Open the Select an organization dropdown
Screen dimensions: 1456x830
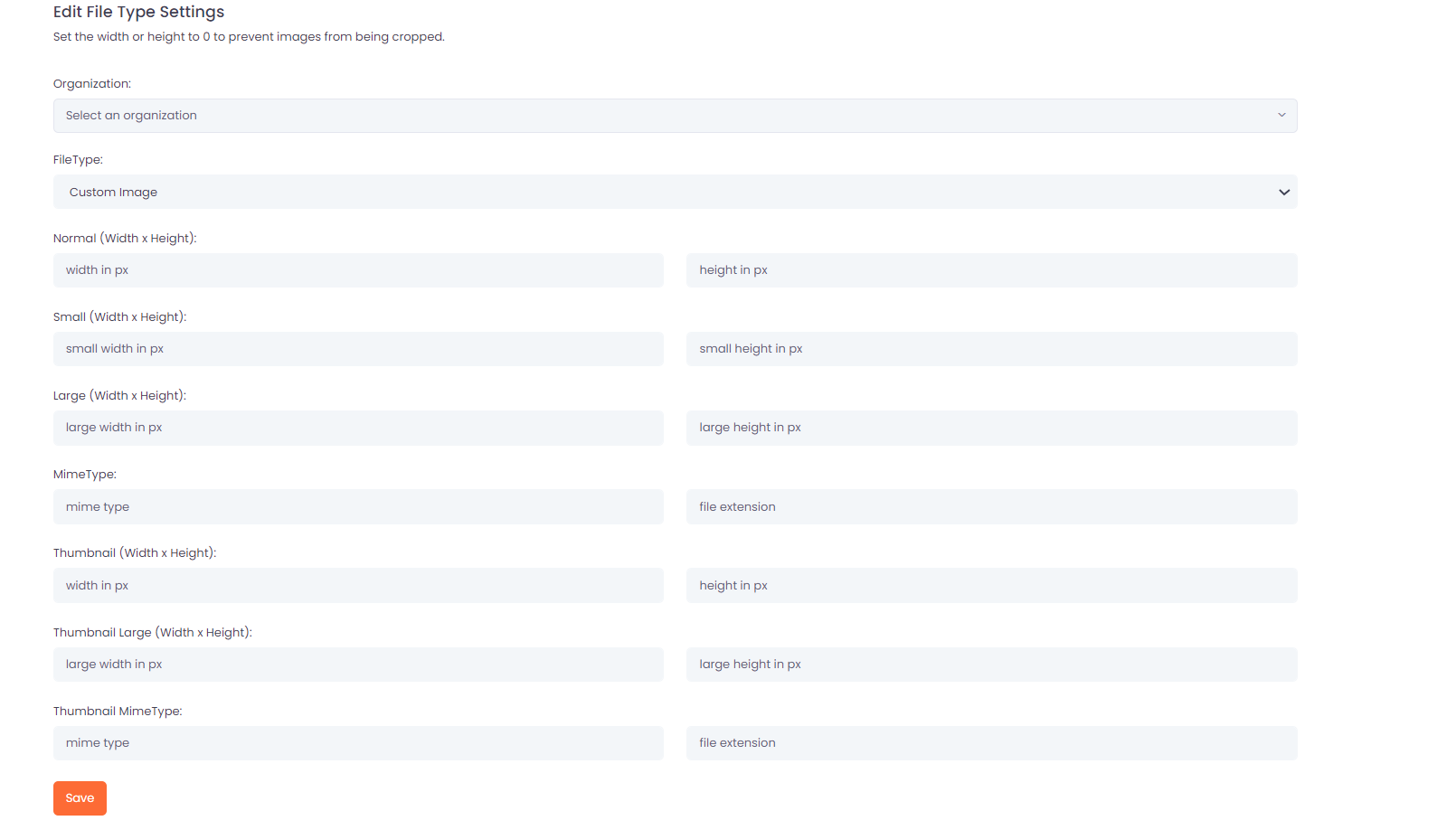pyautogui.click(x=675, y=116)
